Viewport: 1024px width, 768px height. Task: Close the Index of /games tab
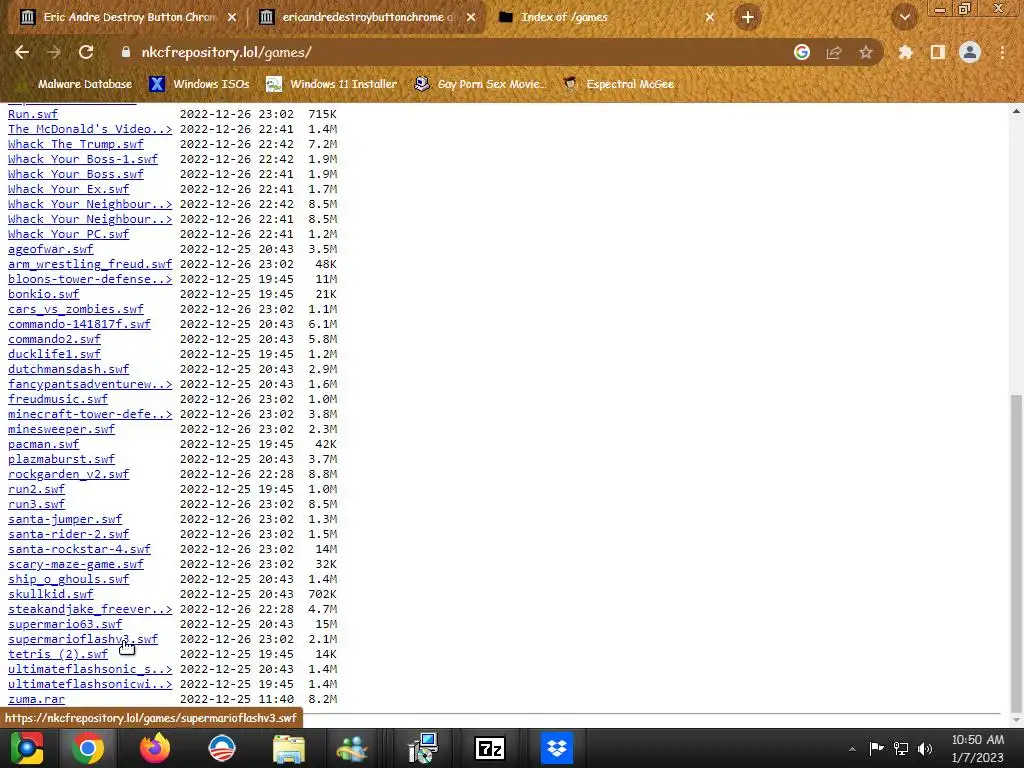pyautogui.click(x=710, y=18)
